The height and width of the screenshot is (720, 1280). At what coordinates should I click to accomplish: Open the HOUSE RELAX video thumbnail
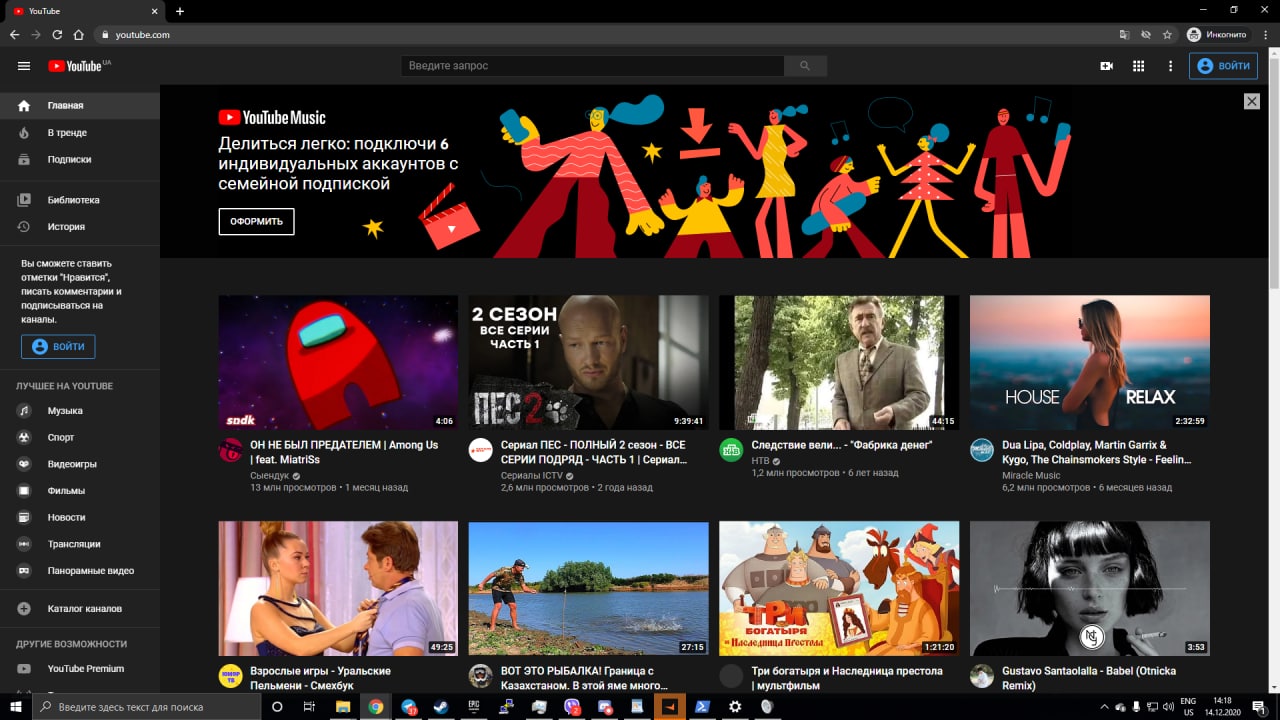[x=1090, y=362]
